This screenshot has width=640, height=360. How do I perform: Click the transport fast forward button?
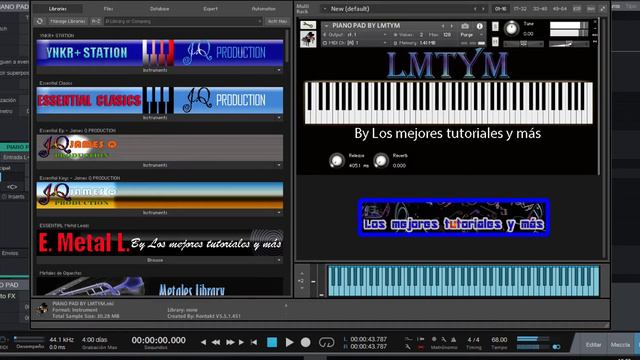230,342
